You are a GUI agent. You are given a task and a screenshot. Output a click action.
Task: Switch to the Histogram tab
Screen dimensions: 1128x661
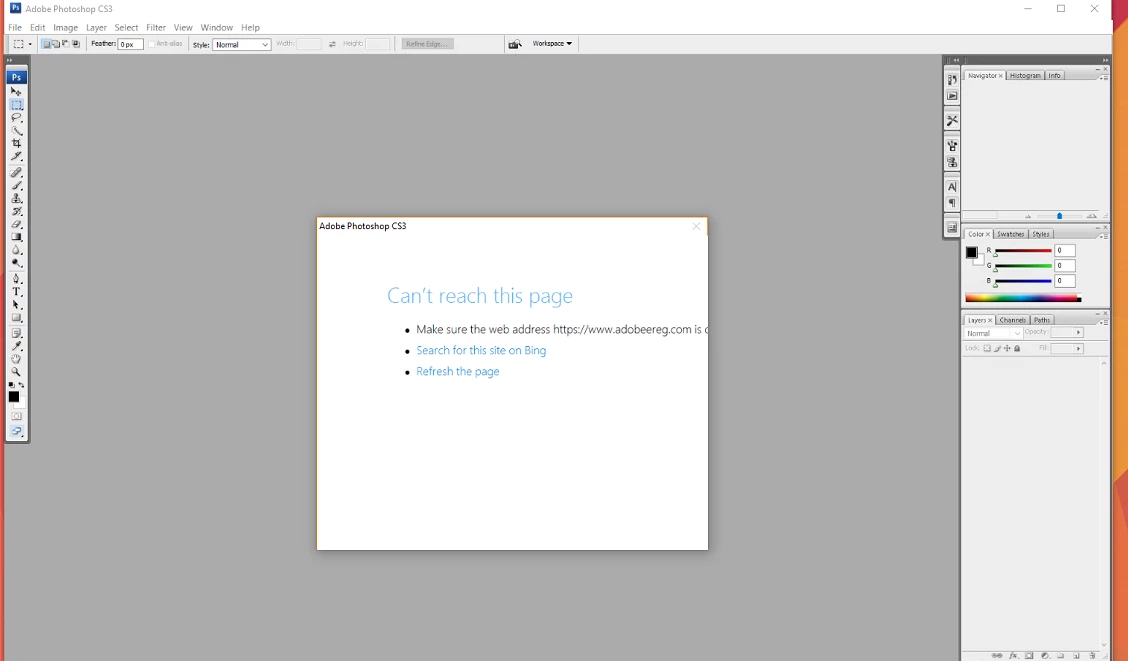1025,76
